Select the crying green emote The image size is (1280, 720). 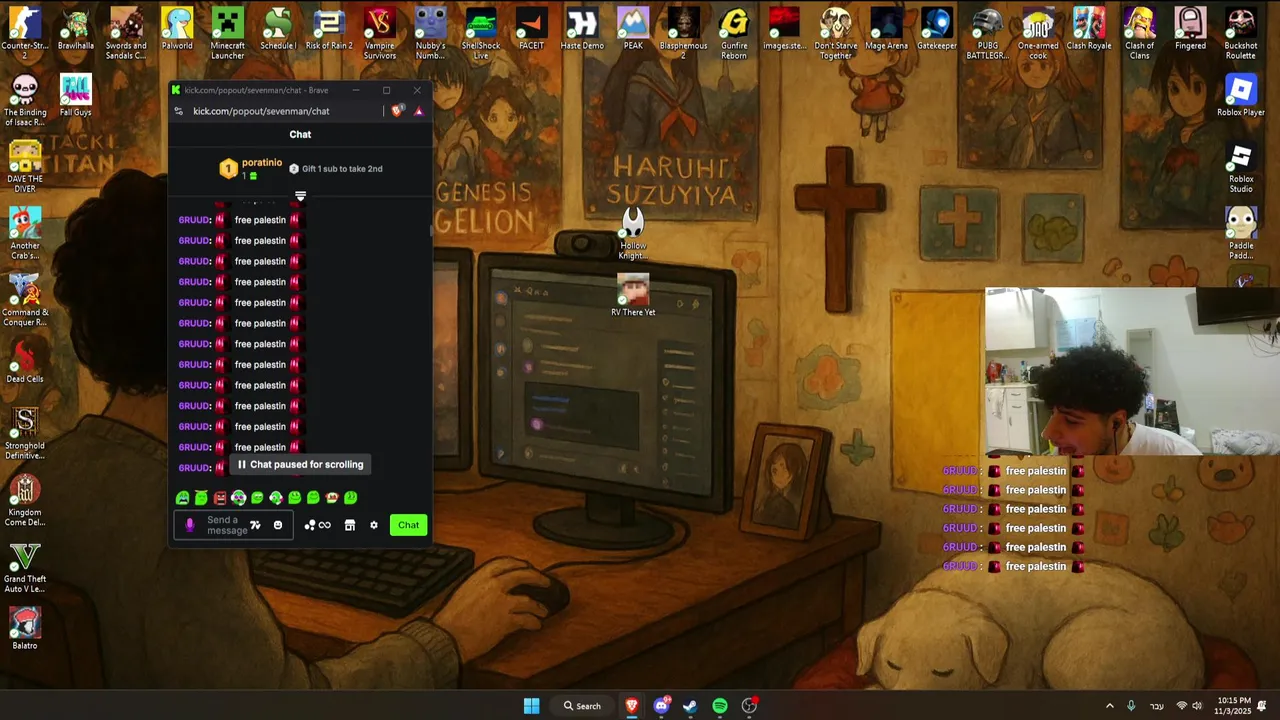tap(182, 498)
